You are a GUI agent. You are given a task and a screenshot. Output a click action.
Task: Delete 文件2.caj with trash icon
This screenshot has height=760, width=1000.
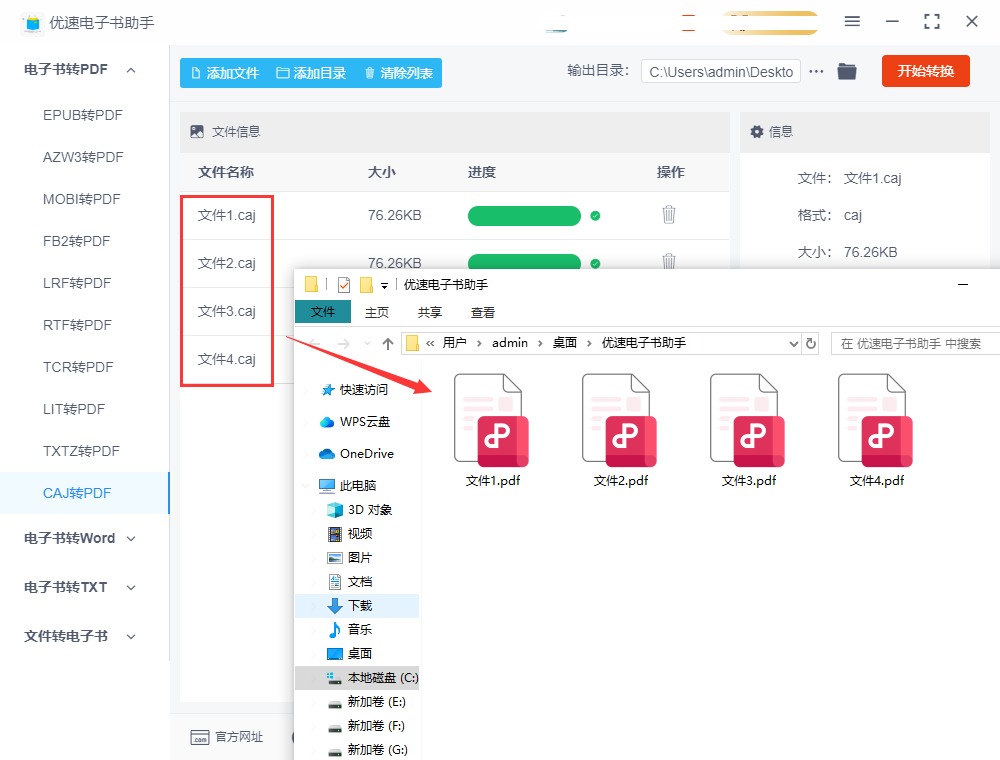click(668, 260)
